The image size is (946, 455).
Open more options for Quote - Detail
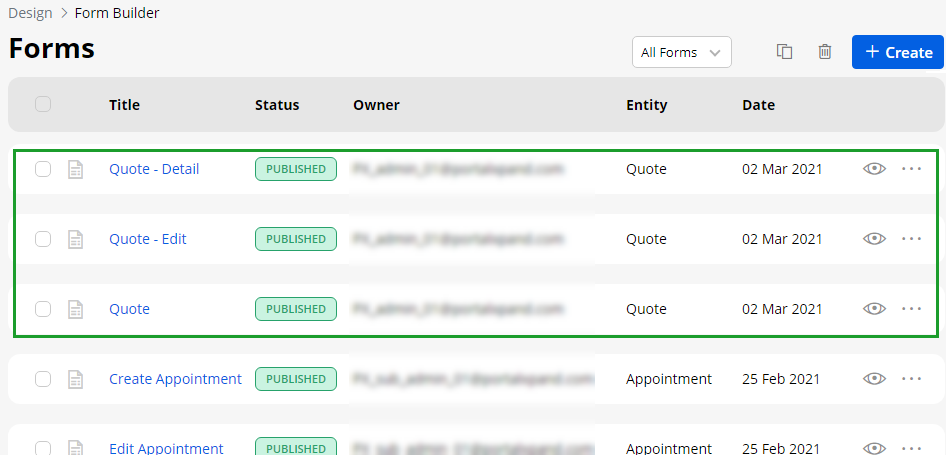click(911, 169)
